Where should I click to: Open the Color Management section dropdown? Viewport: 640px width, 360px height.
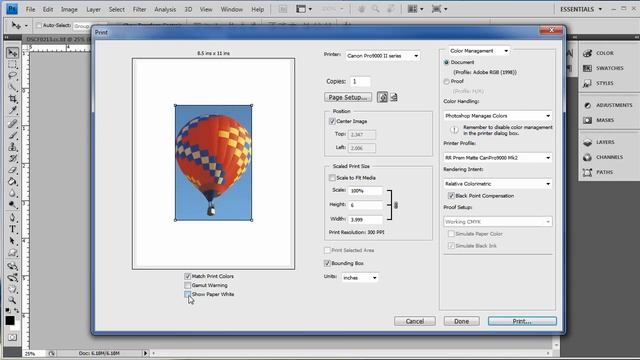point(479,51)
